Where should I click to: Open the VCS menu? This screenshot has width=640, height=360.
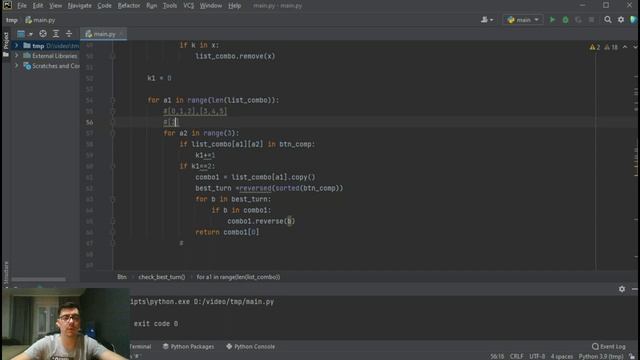tap(189, 6)
